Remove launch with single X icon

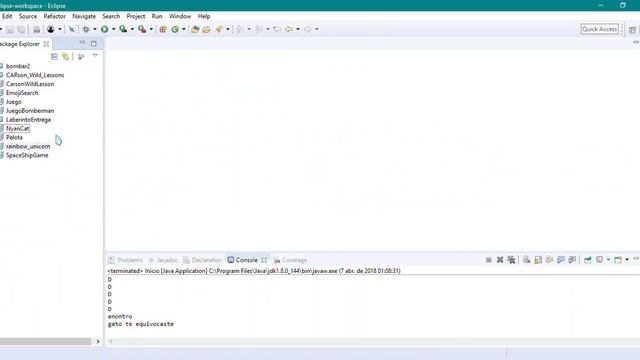500,260
